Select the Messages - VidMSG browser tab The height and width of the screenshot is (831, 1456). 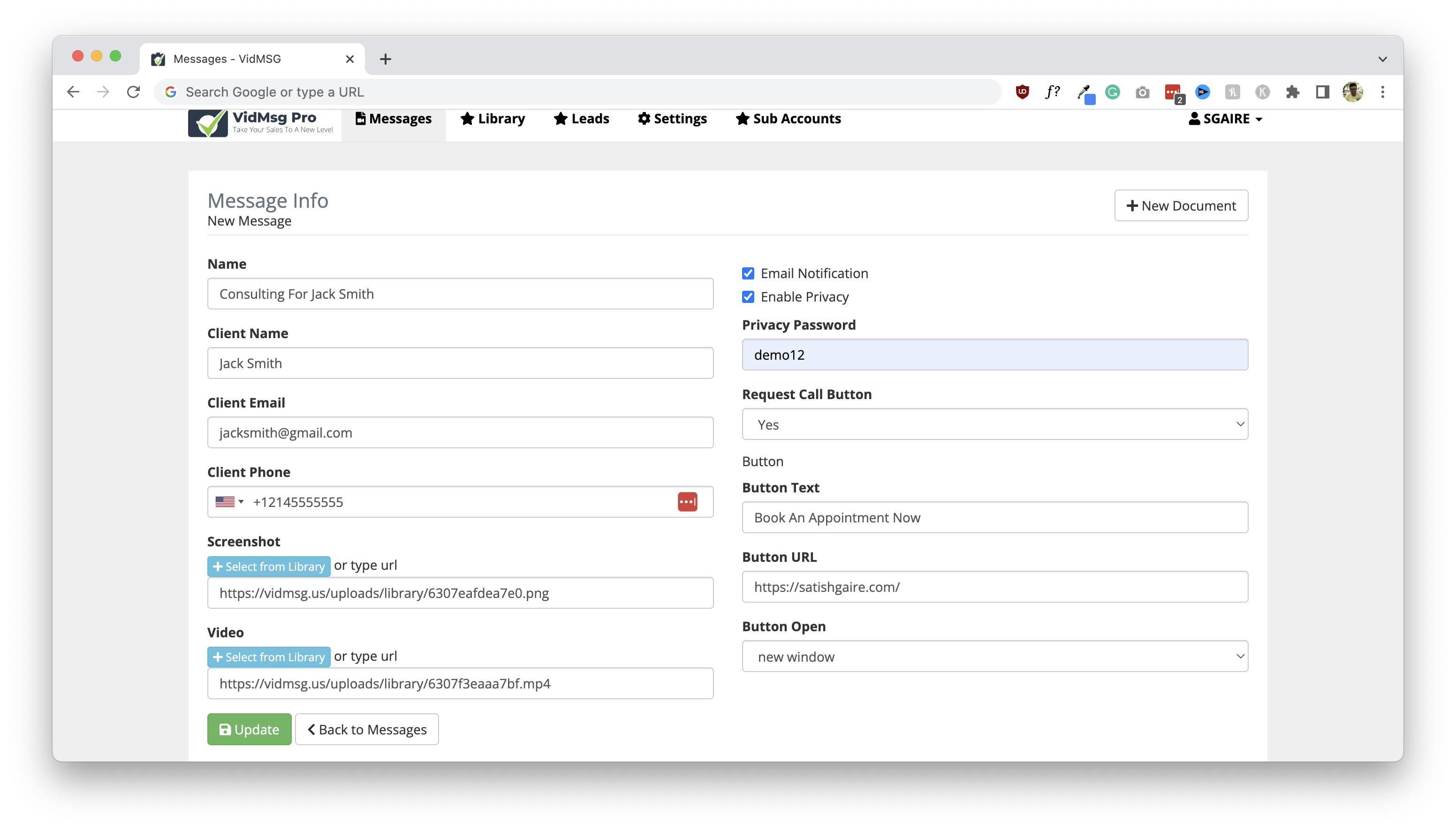click(x=252, y=59)
